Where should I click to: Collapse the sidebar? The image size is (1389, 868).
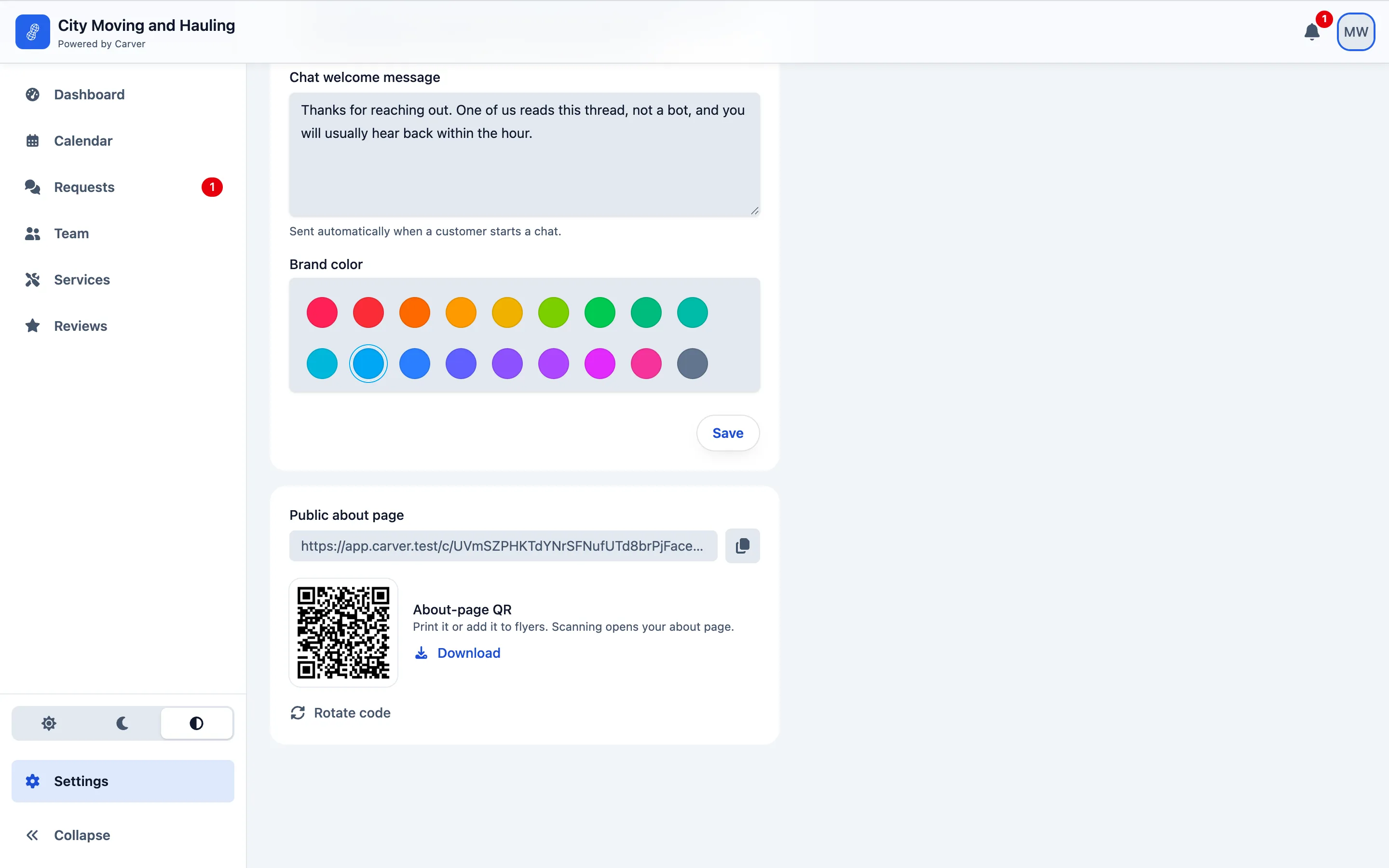point(123,835)
